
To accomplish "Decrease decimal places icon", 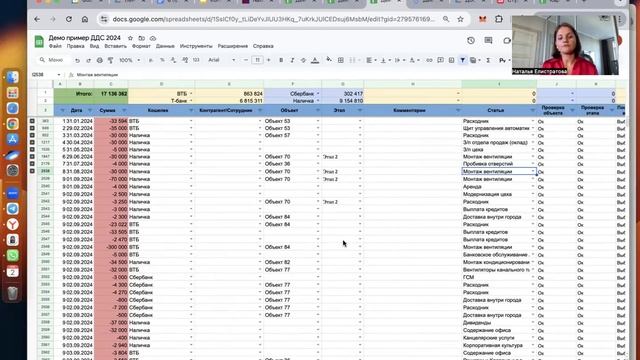I will 173,60.
